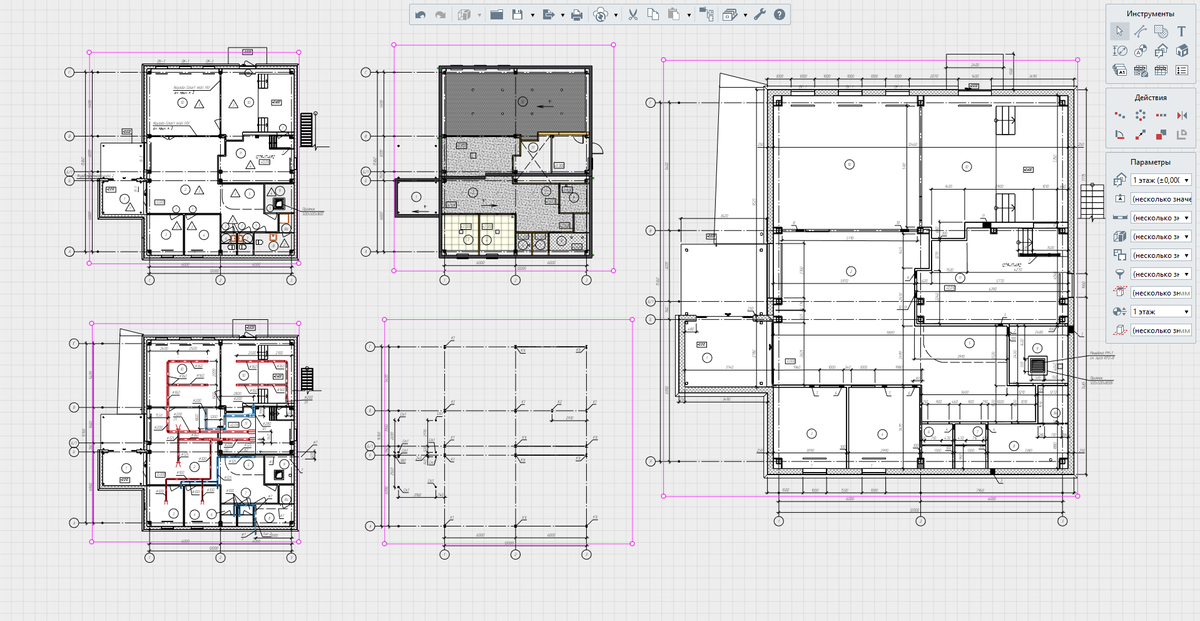Click the field beside the upload-frame parameter icon
1200x621 pixels.
point(1160,198)
